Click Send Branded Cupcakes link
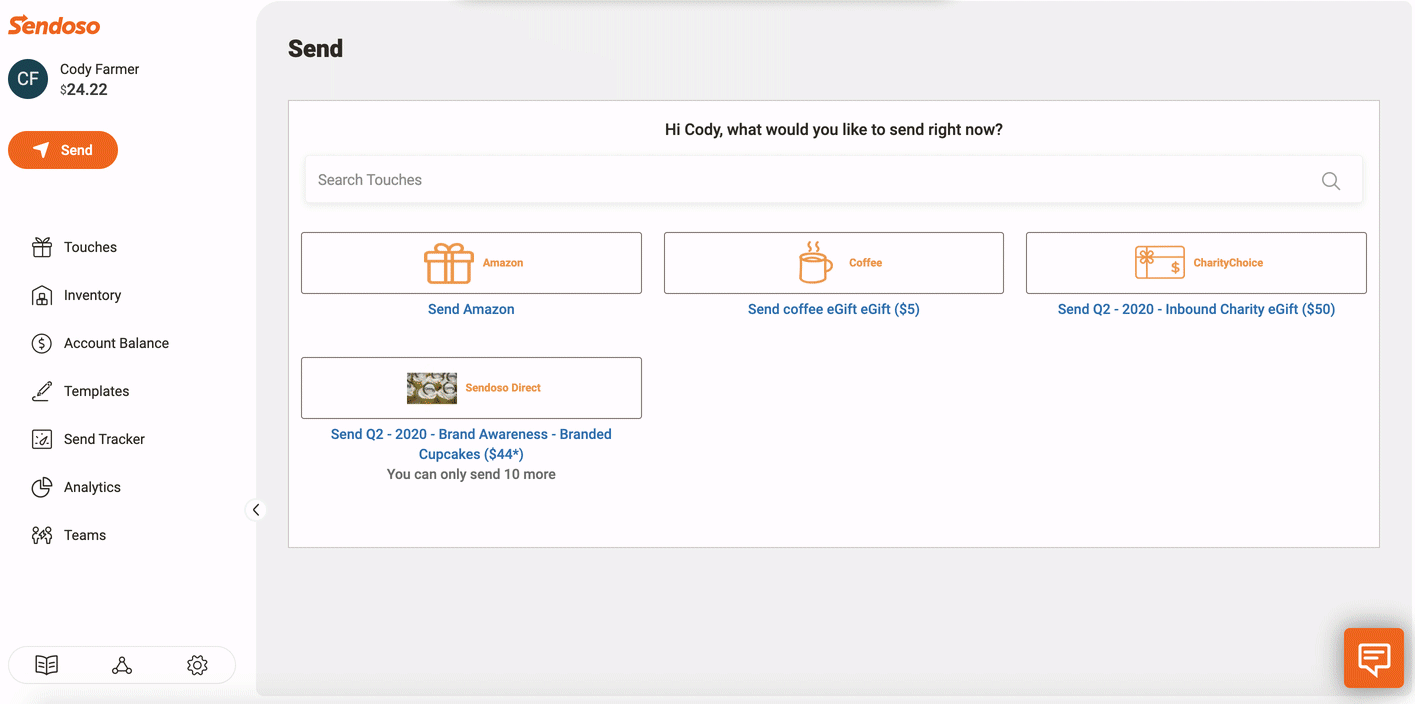The width and height of the screenshot is (1415, 704). pos(471,444)
